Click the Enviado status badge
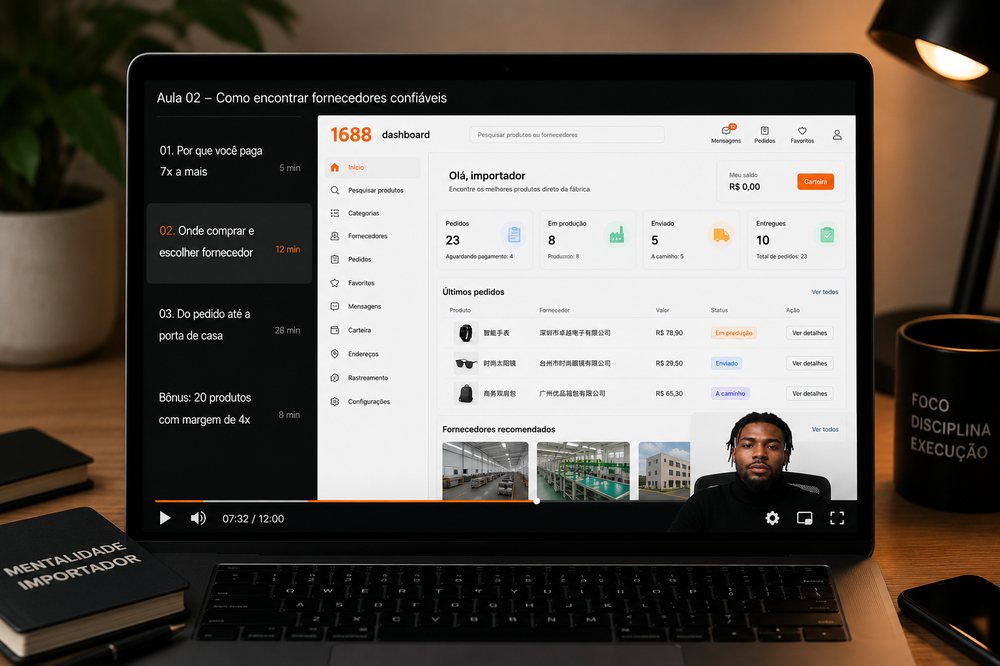 coord(726,363)
